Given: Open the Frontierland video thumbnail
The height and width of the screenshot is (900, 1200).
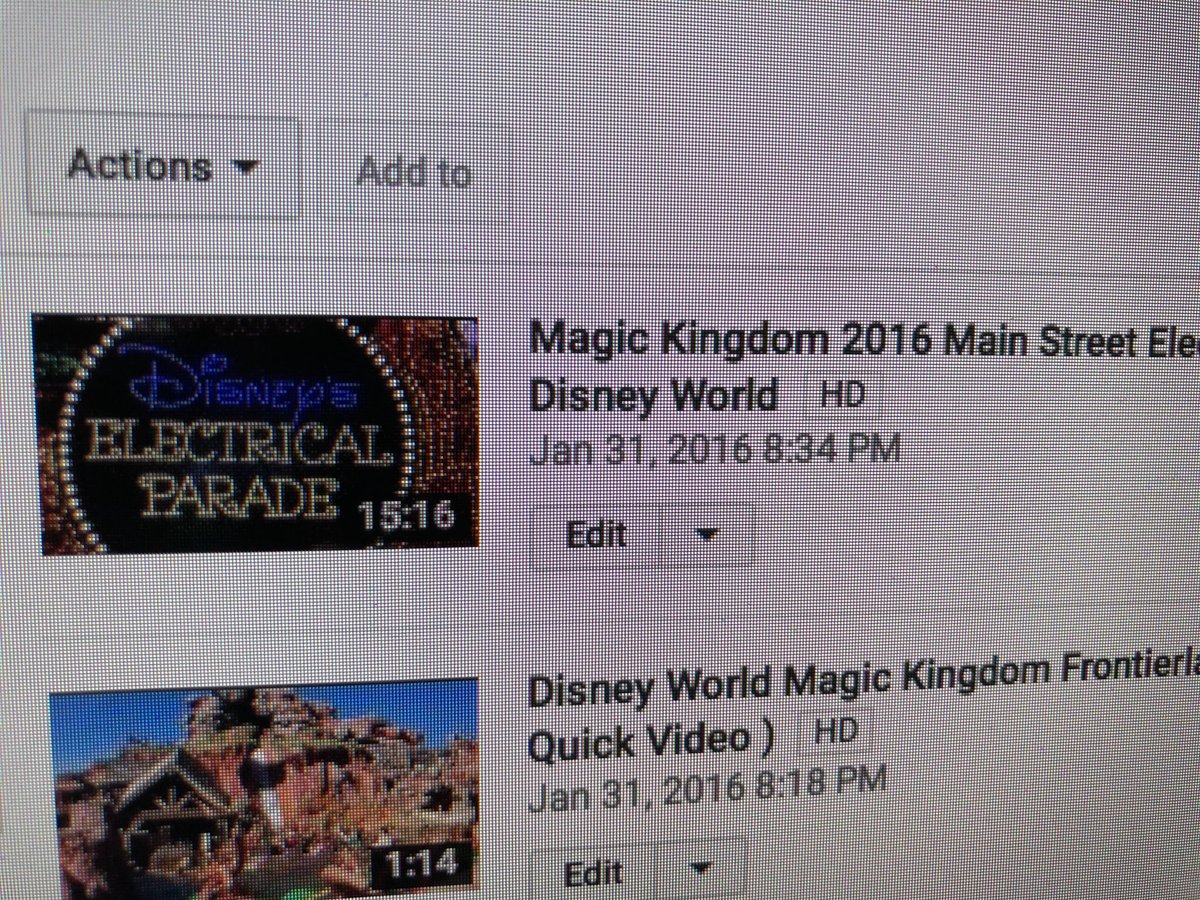Looking at the screenshot, I should coord(263,790).
